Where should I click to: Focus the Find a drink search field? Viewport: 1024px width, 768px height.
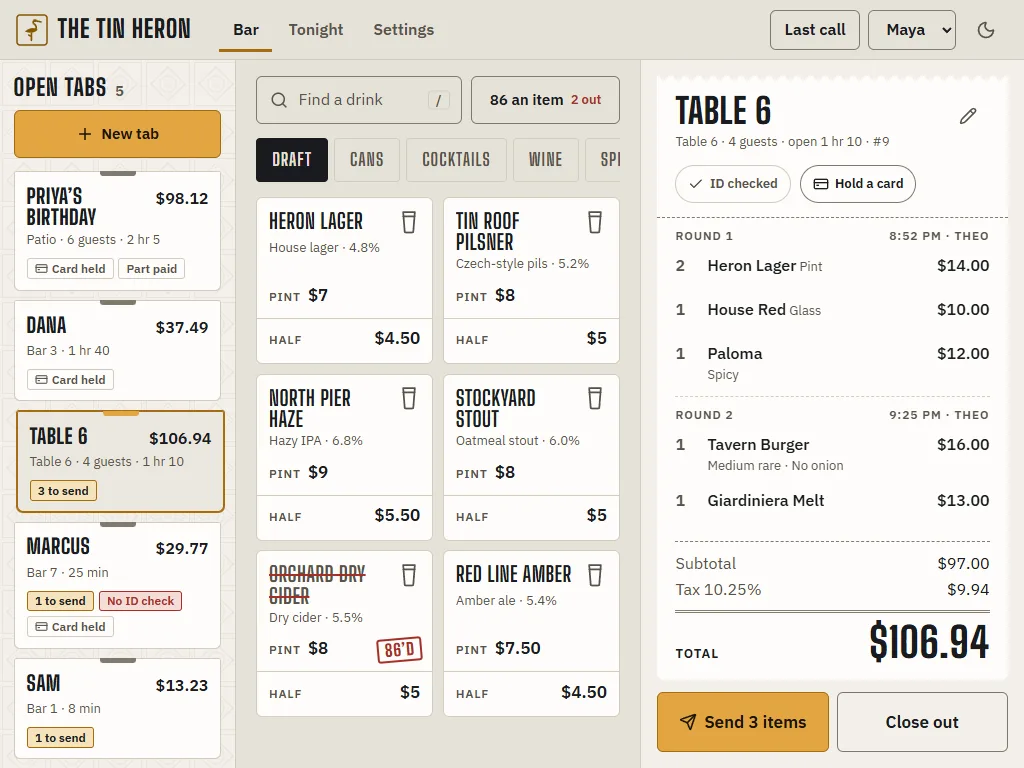[359, 100]
